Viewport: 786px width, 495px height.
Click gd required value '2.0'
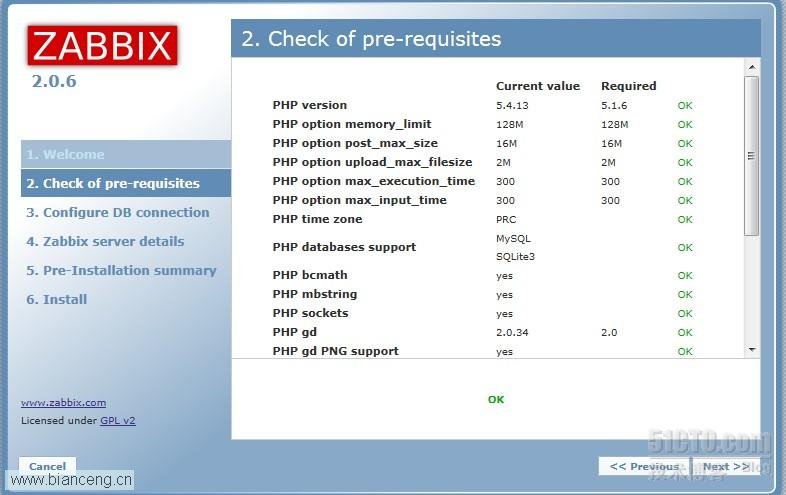609,333
